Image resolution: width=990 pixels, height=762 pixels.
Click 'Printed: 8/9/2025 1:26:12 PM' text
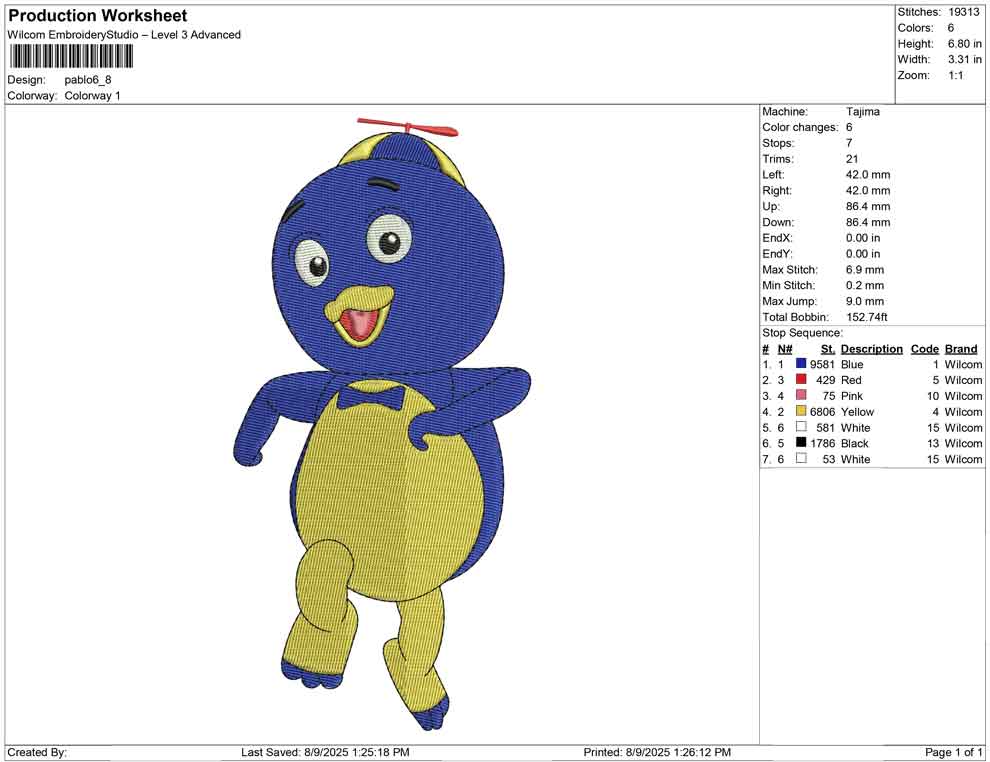click(x=657, y=752)
